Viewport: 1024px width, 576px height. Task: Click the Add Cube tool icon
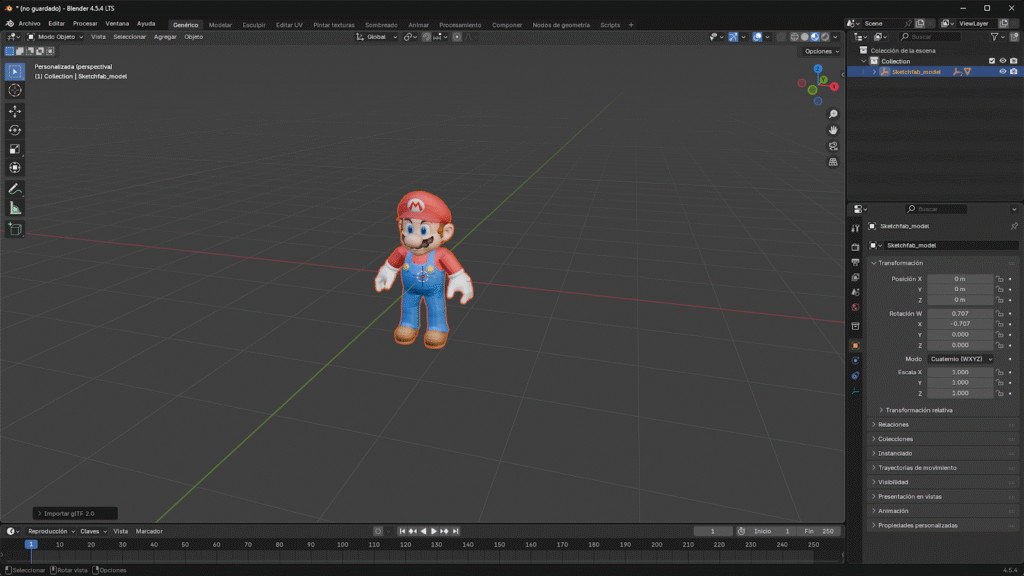pyautogui.click(x=15, y=229)
